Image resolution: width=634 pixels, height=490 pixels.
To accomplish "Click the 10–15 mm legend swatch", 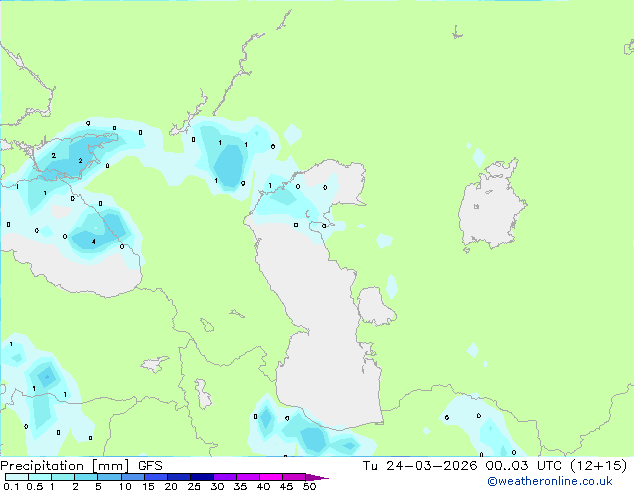I will (x=132, y=477).
